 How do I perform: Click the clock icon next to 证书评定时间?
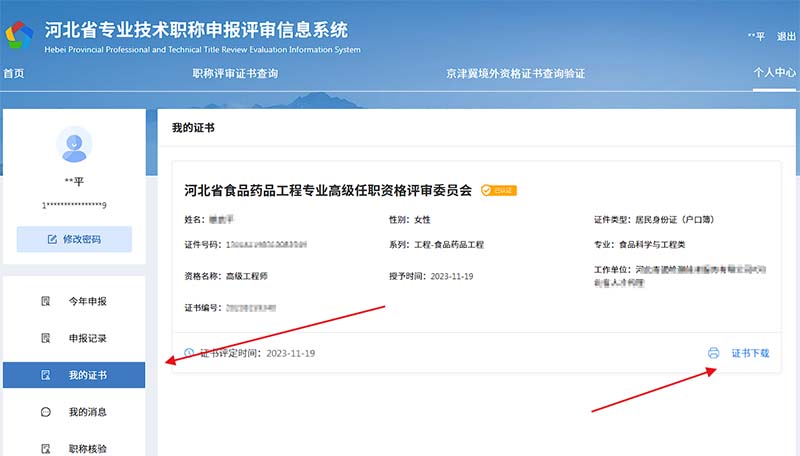tap(190, 353)
